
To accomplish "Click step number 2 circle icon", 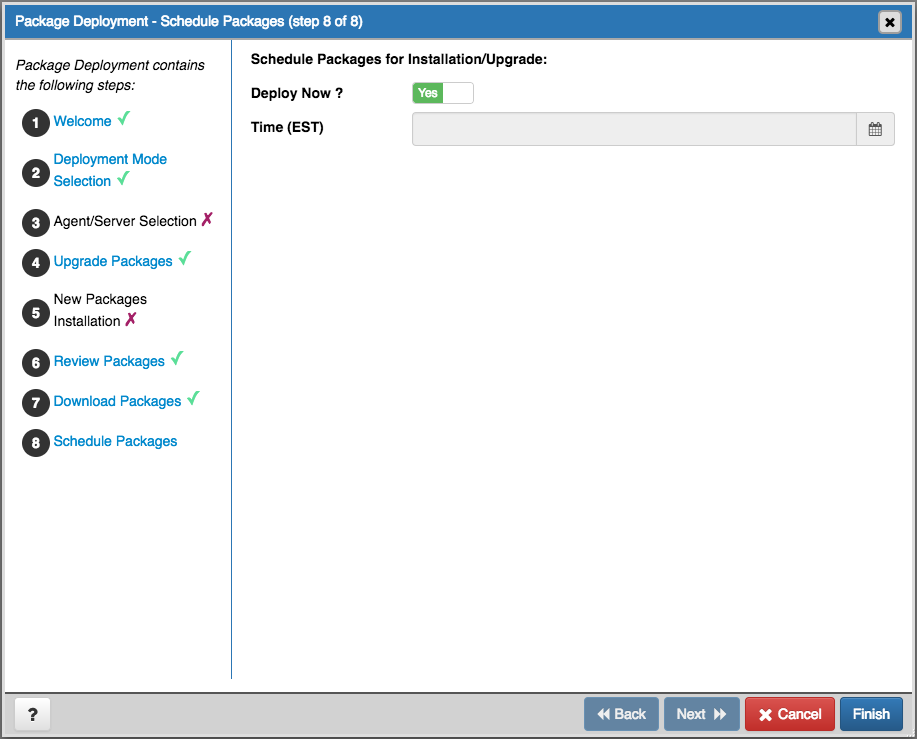I will [36, 173].
